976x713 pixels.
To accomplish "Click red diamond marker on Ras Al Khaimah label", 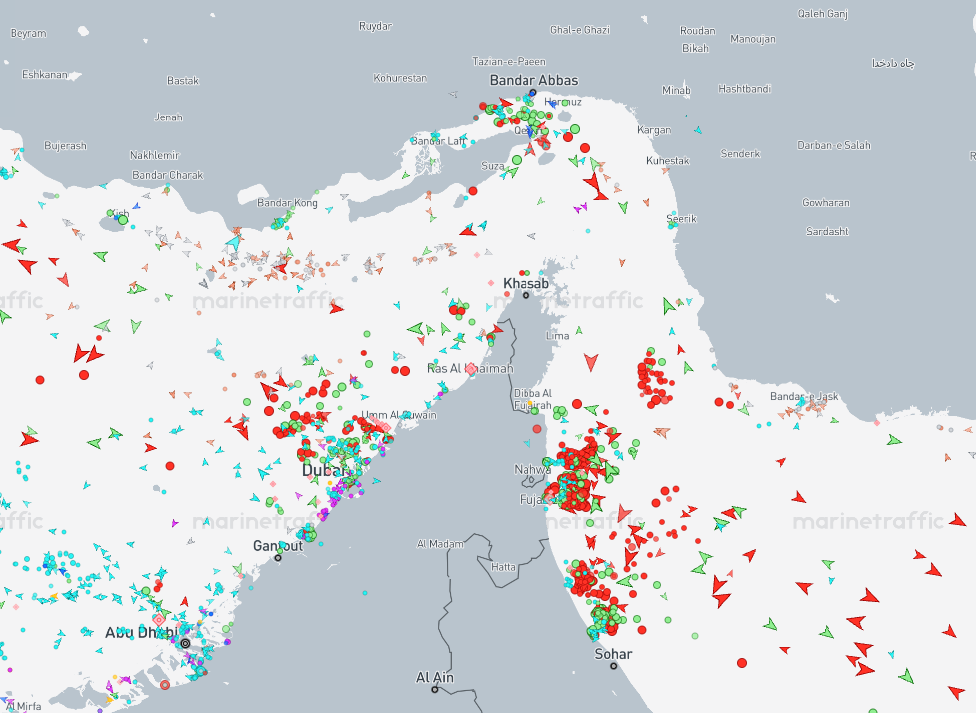I will [471, 369].
